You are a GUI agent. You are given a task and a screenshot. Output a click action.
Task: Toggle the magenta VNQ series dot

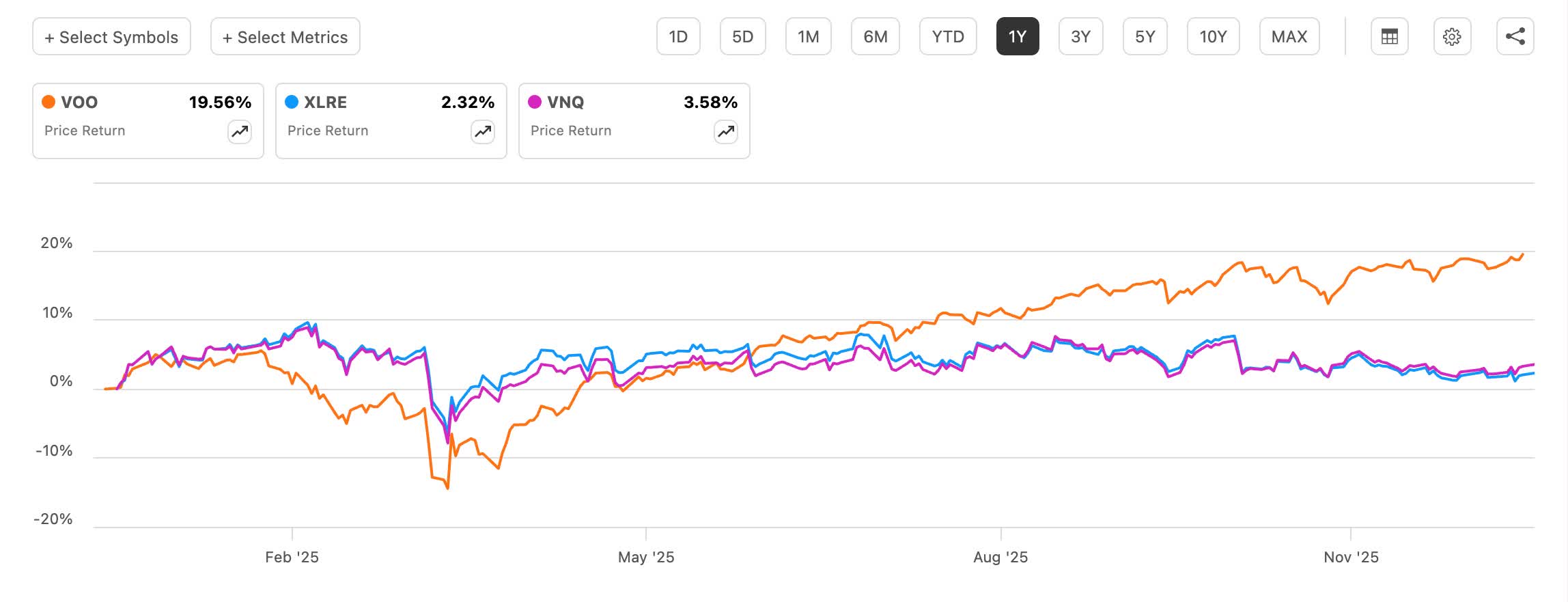[x=533, y=101]
